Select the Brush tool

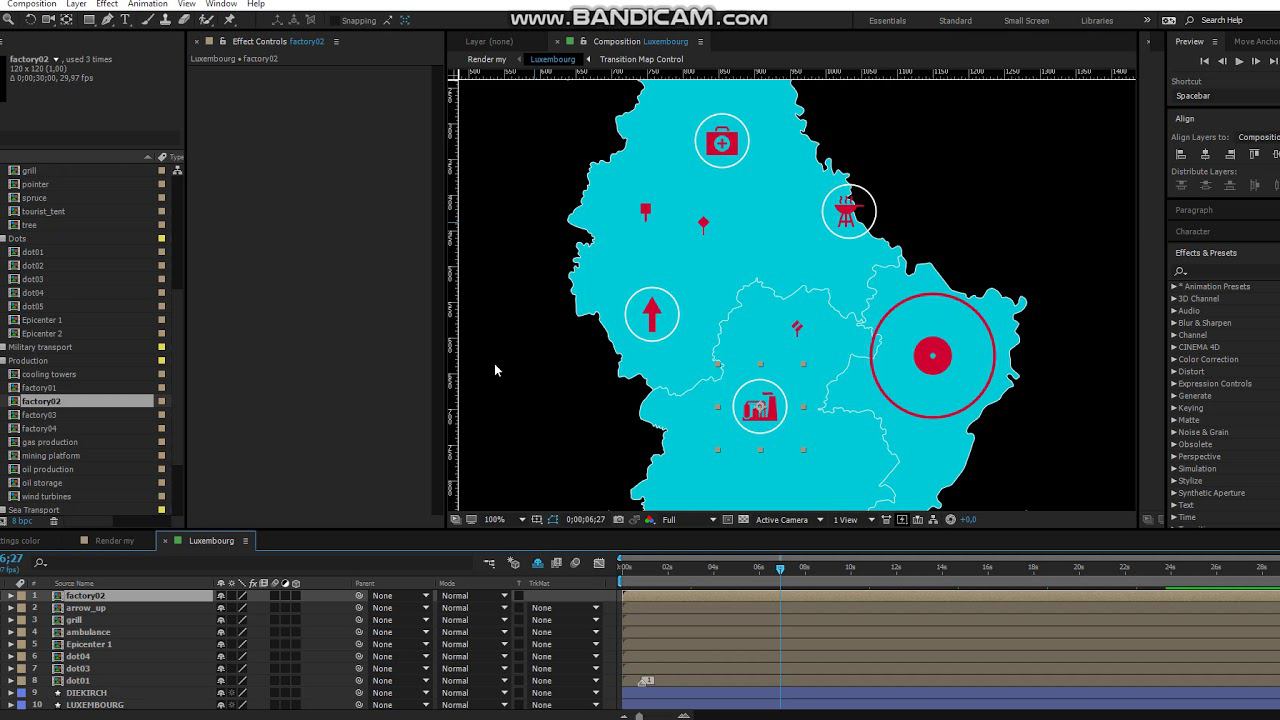coord(147,20)
